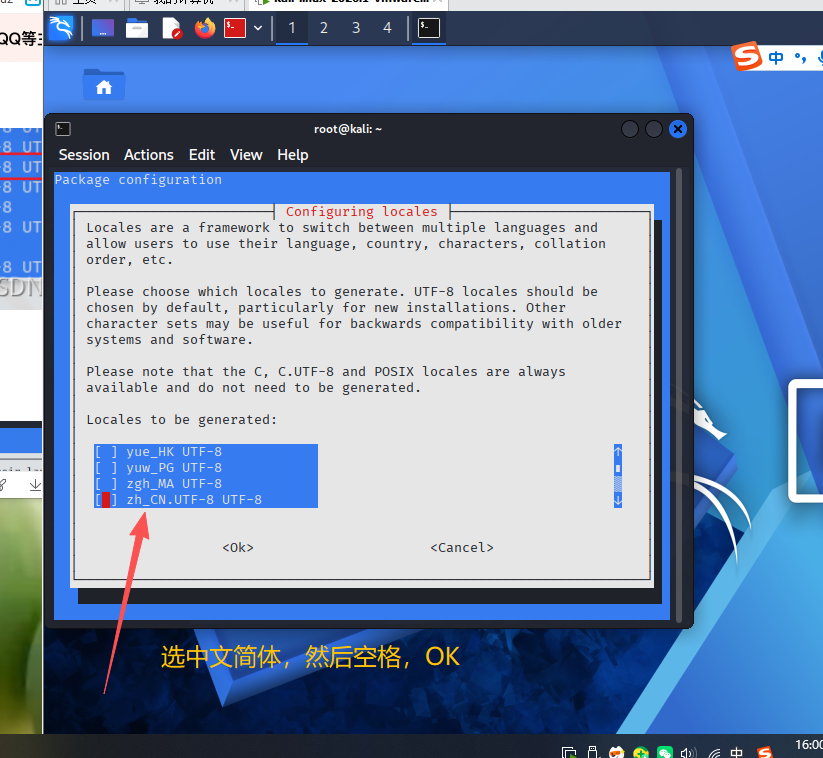Click the root@kali terminal taskbar button
Screen dimensions: 823x758
[x=428, y=28]
